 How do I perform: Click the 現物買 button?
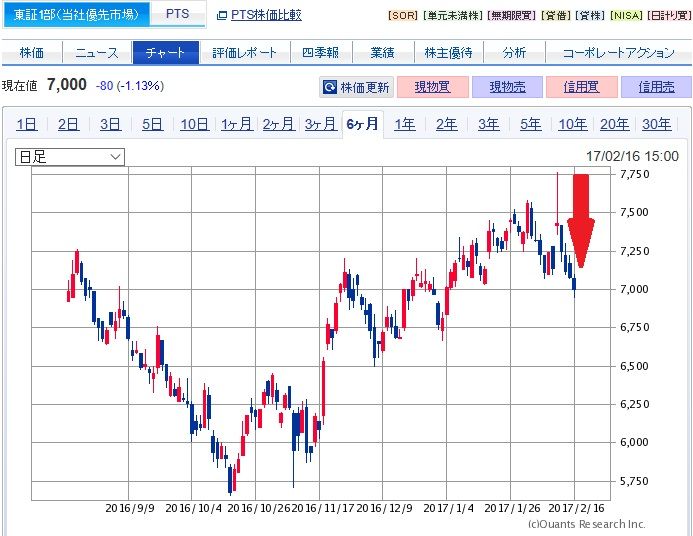(x=433, y=87)
